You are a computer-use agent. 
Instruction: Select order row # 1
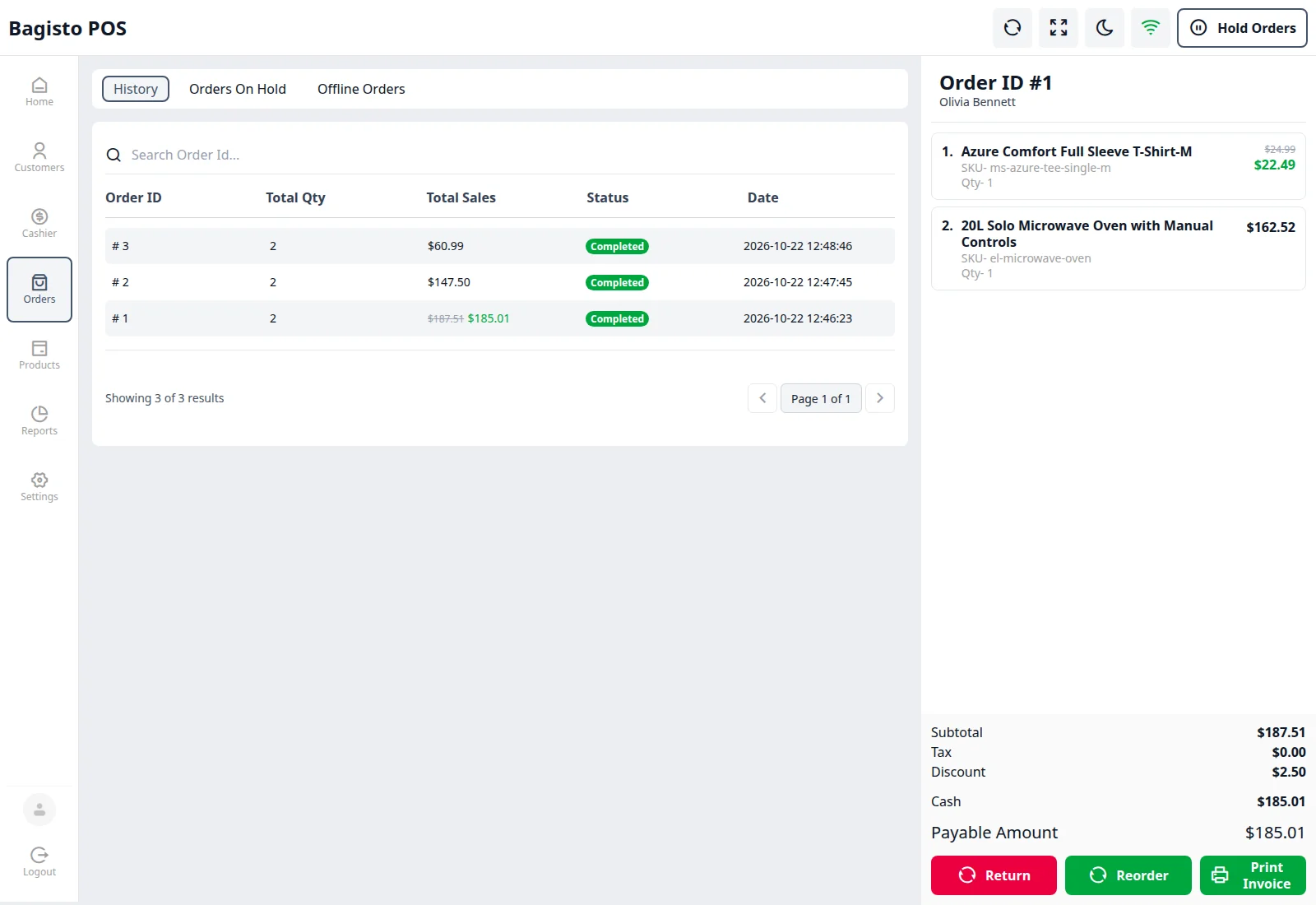[500, 318]
